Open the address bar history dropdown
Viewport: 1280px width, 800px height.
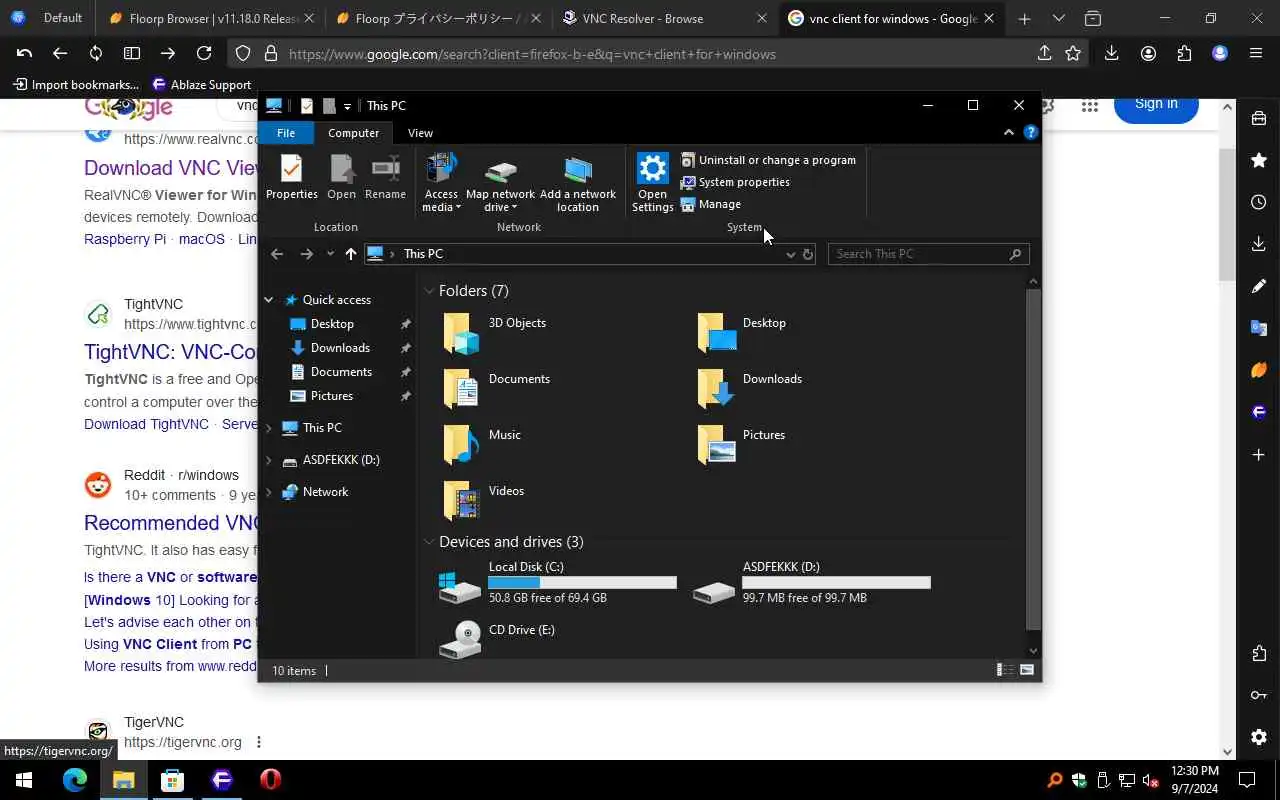[790, 254]
